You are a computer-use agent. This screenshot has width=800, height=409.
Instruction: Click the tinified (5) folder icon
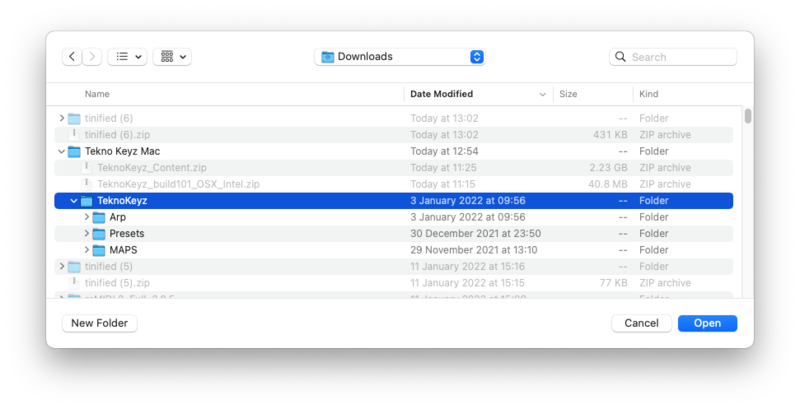74,267
